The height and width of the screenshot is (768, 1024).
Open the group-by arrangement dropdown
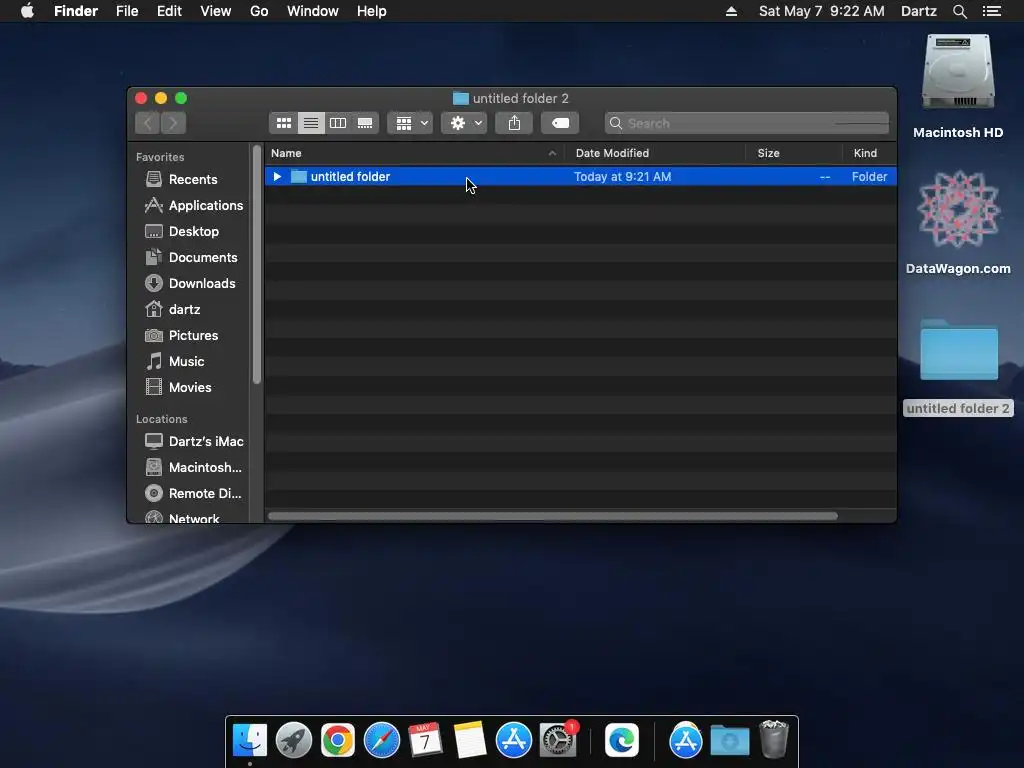[410, 123]
